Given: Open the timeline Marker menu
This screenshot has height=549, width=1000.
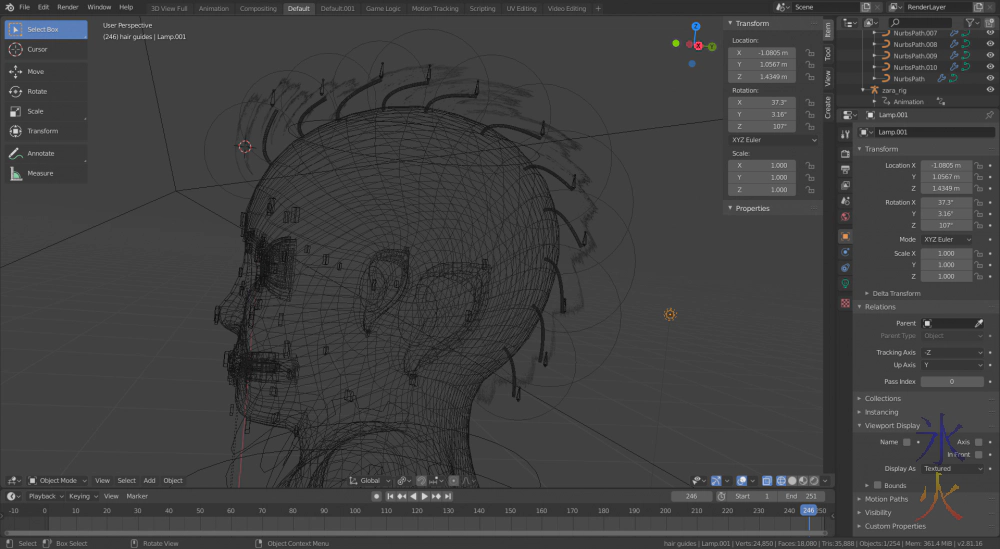Looking at the screenshot, I should (x=136, y=496).
